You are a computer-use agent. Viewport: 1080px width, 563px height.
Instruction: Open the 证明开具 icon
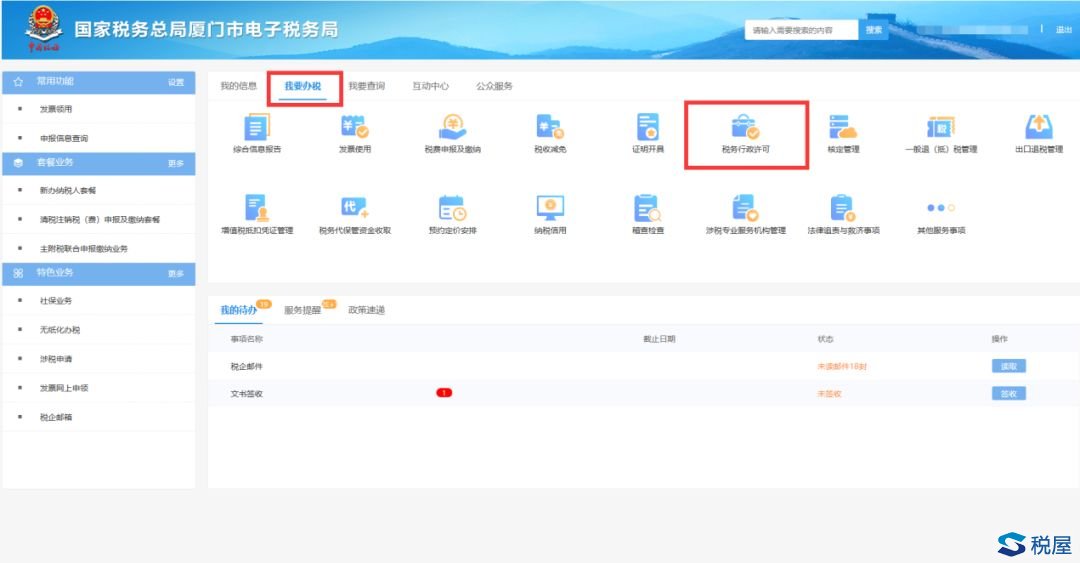[x=647, y=128]
